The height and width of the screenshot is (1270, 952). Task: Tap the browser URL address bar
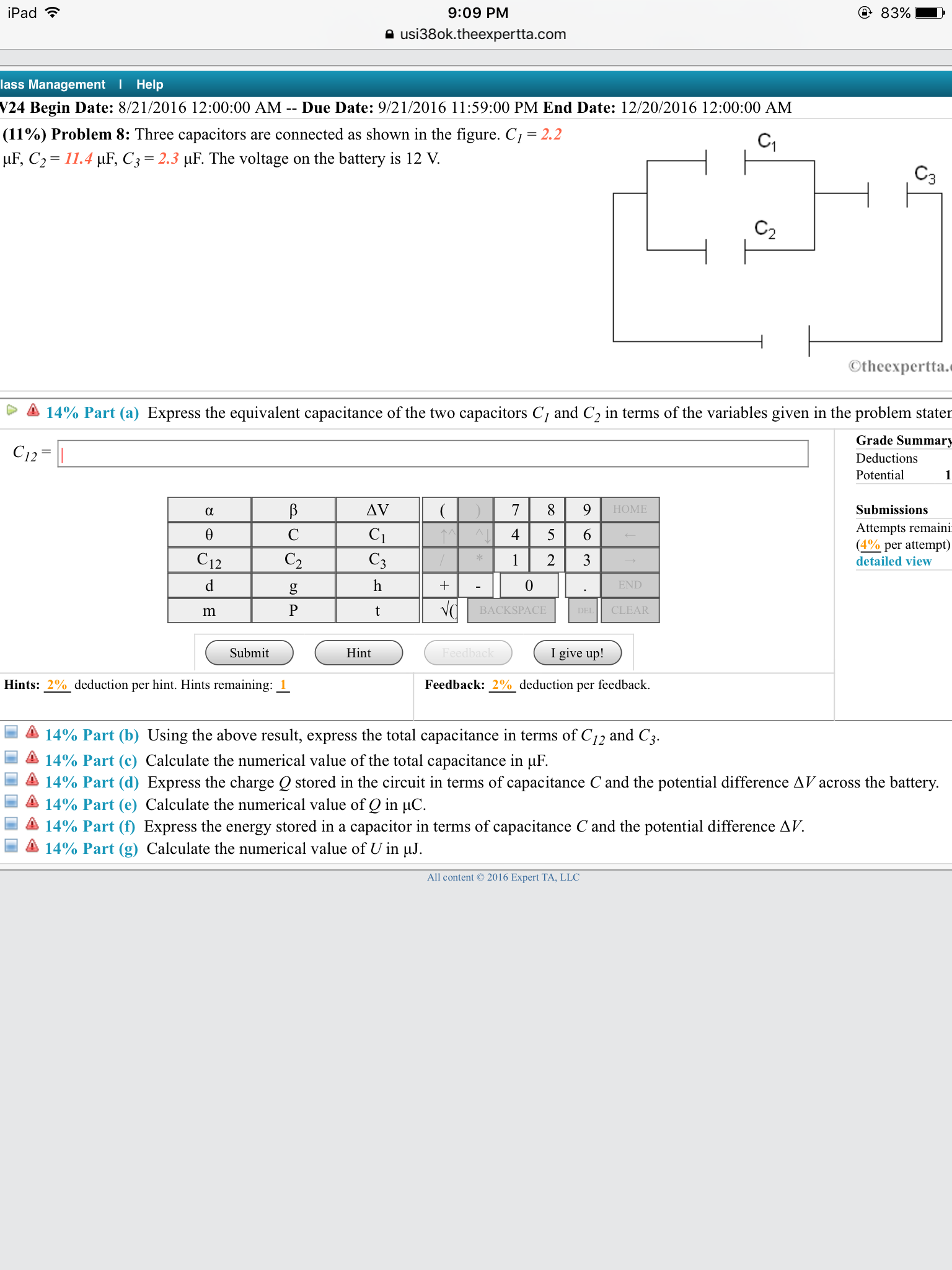click(x=476, y=34)
